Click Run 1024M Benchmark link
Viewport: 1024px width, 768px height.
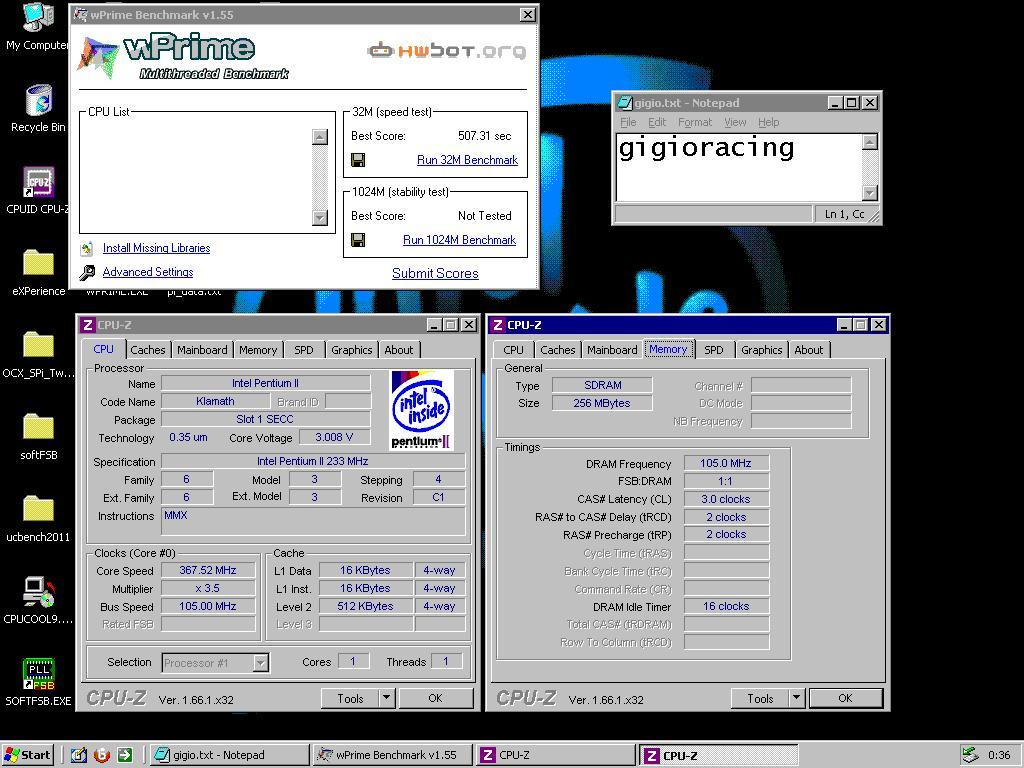459,240
